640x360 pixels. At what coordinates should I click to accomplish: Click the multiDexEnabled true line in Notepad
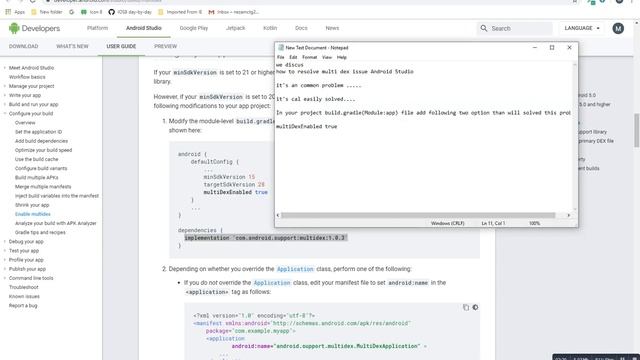306,127
